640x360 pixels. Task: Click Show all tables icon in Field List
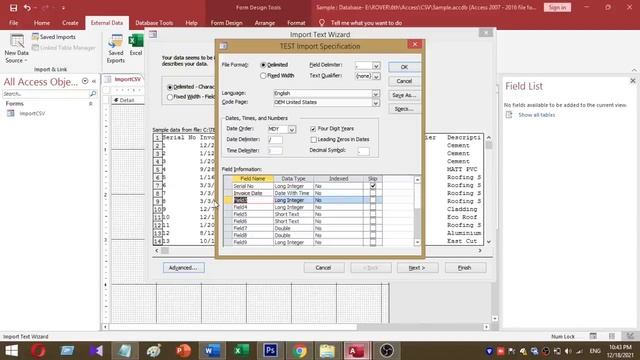coord(509,115)
